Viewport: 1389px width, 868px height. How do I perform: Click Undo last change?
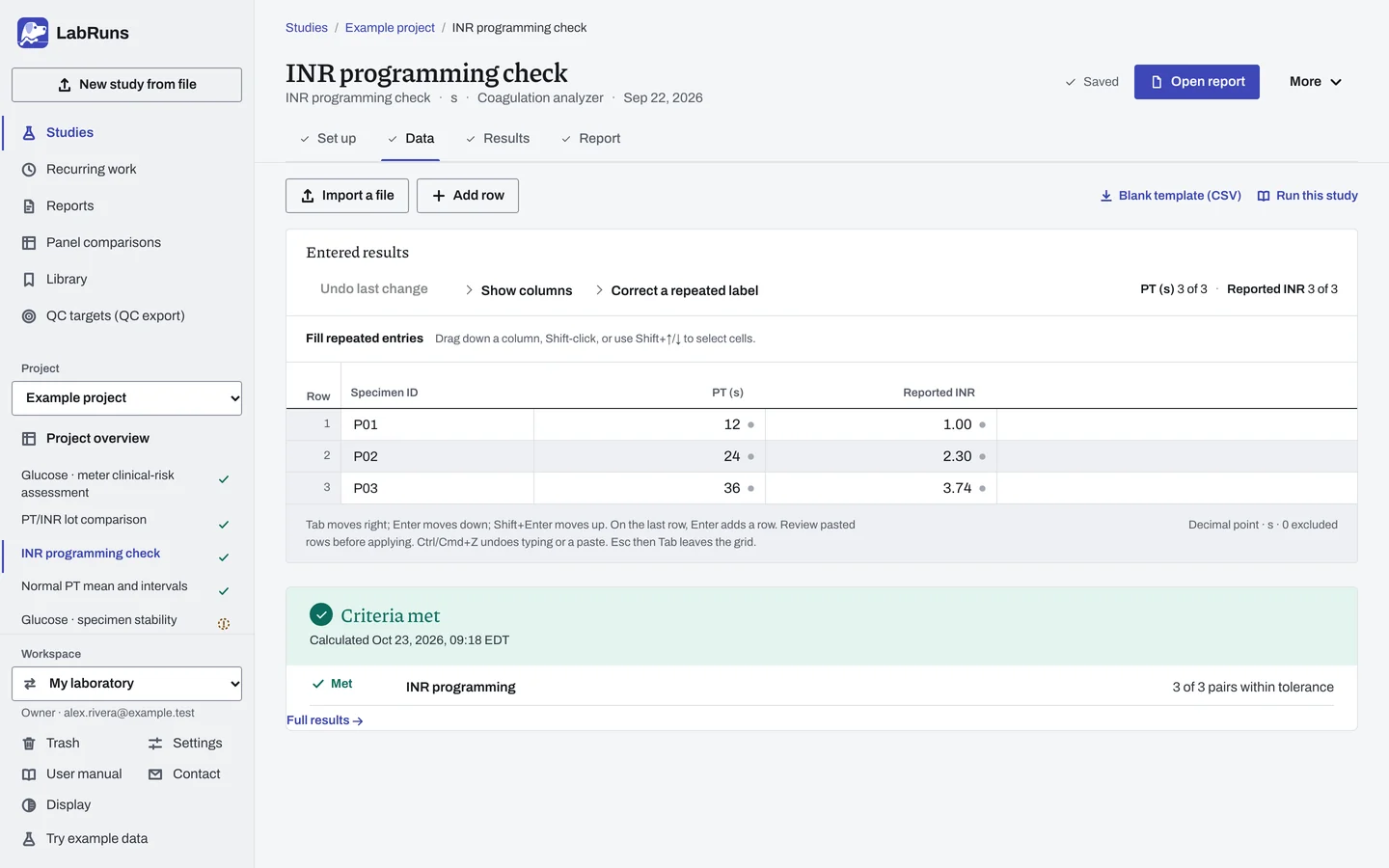tap(374, 289)
